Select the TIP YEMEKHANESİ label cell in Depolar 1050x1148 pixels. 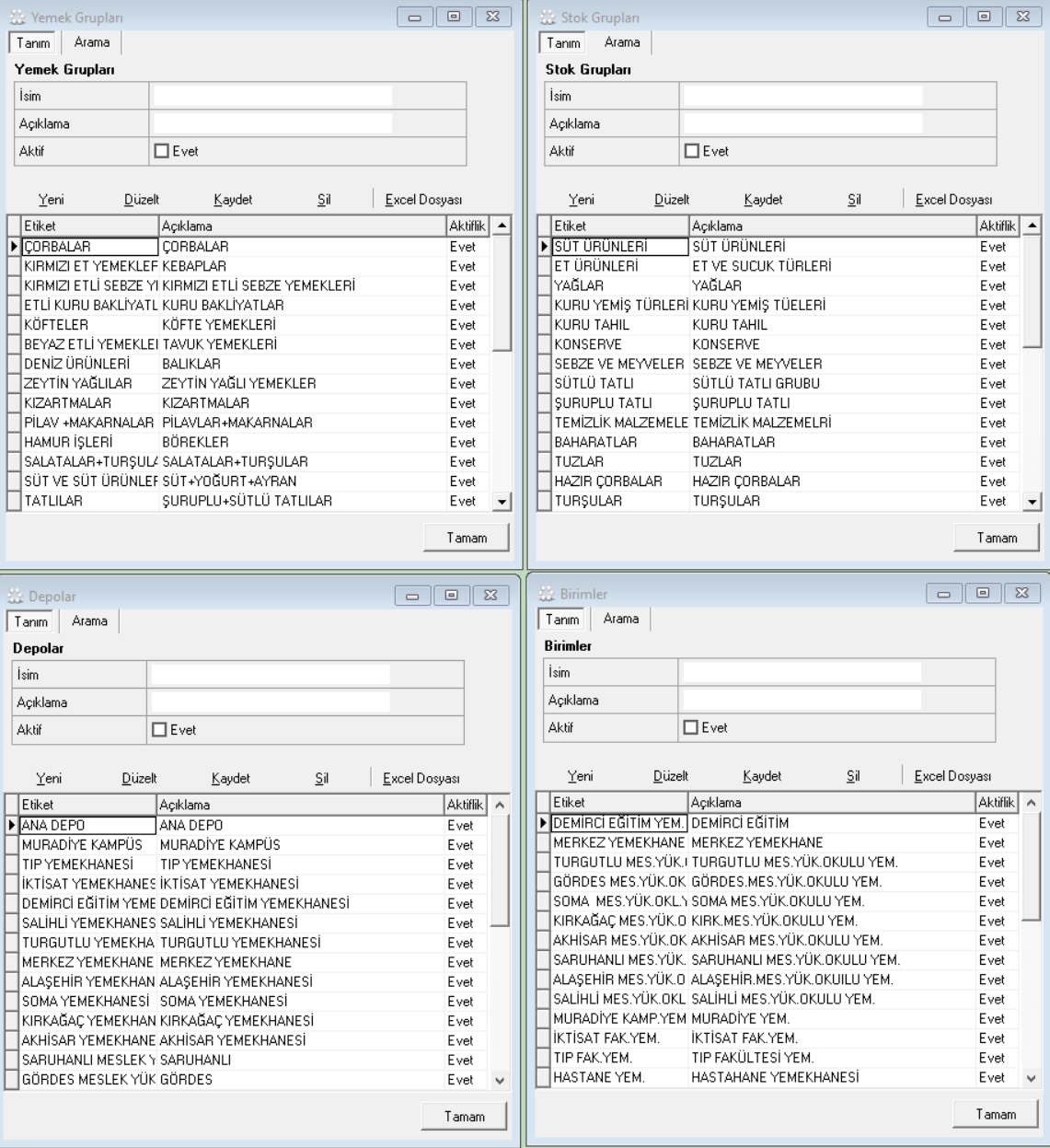88,864
